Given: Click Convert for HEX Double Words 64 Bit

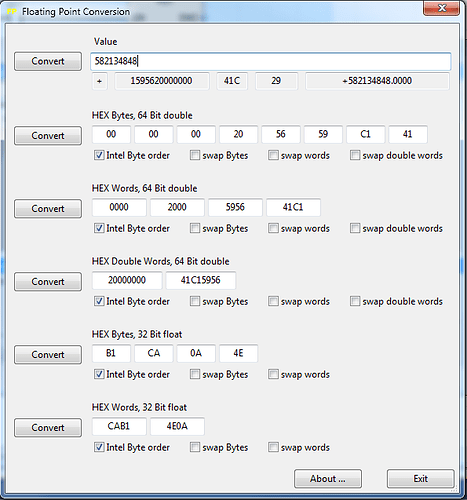Looking at the screenshot, I should [48, 282].
